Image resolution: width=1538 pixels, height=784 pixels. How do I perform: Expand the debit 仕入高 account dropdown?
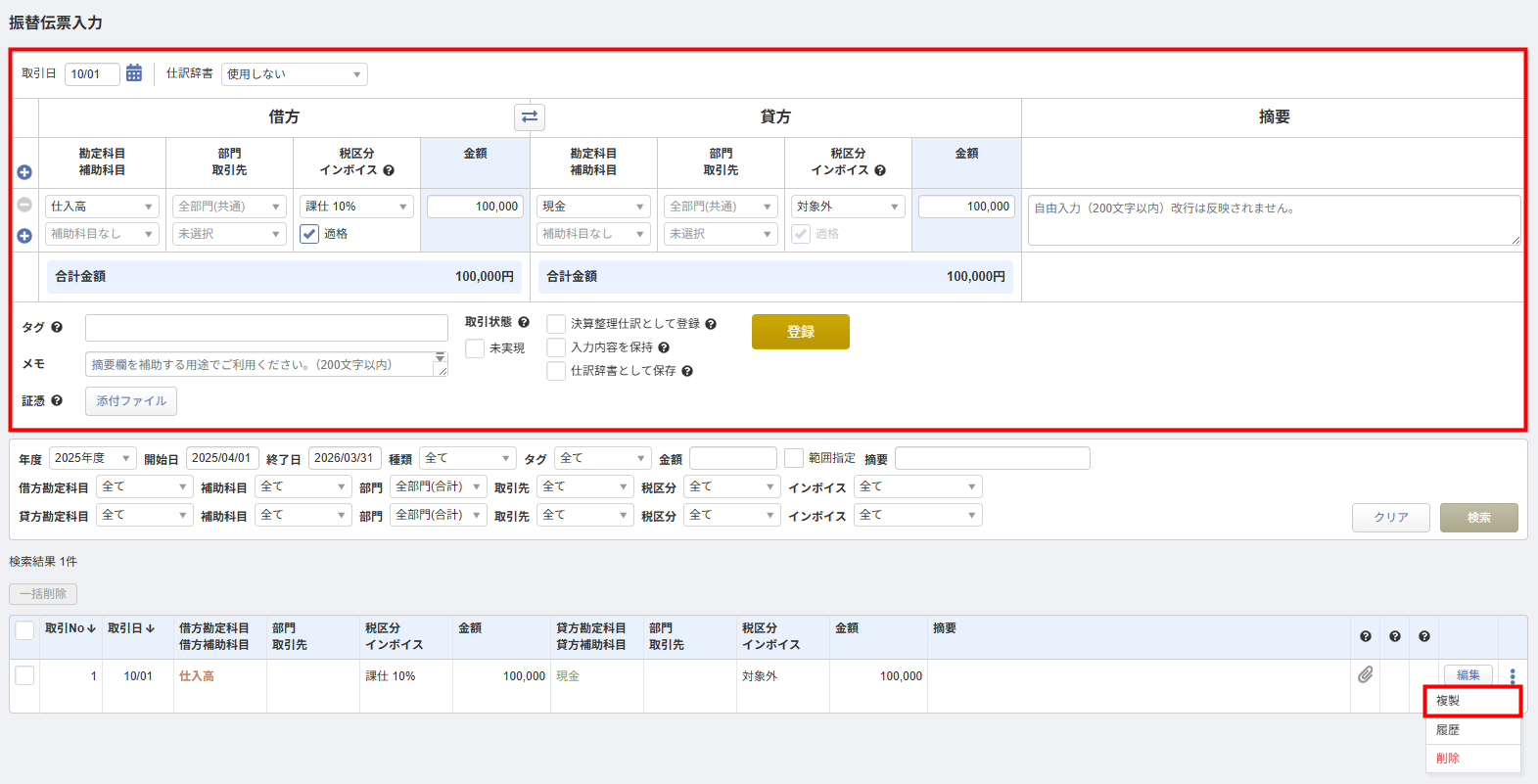[x=102, y=207]
